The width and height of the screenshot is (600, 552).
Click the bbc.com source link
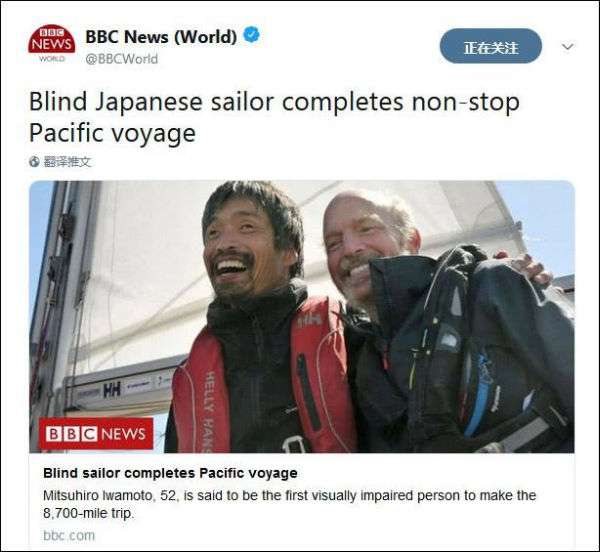pos(69,536)
